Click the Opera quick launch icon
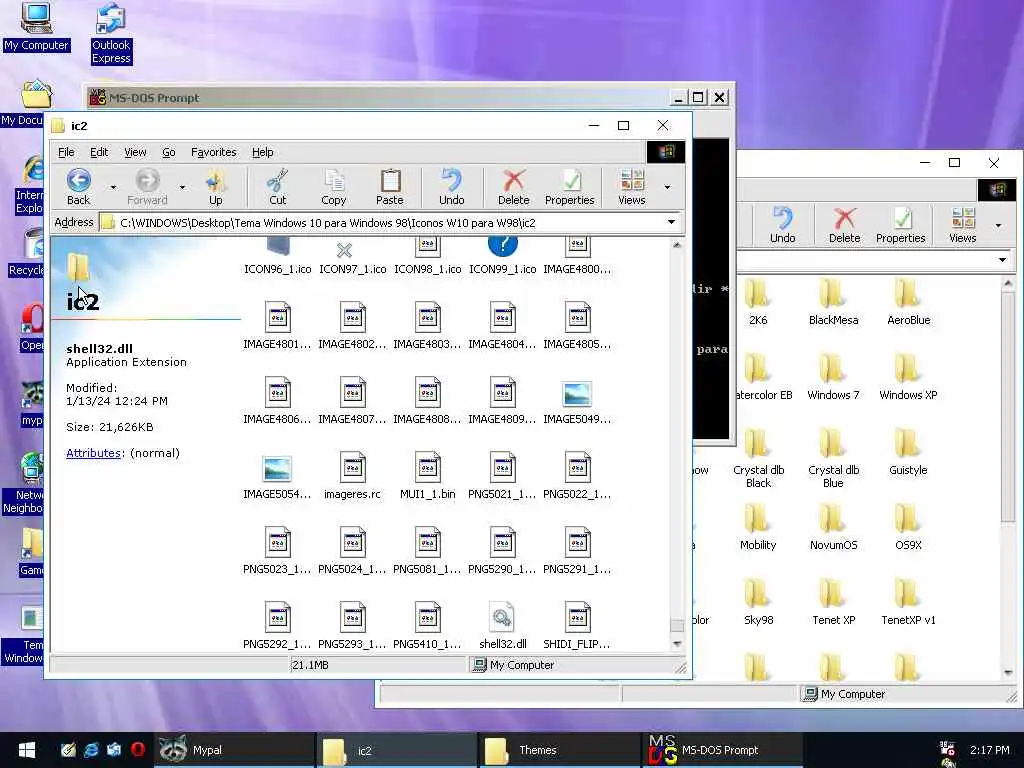This screenshot has width=1024, height=768. click(x=137, y=750)
